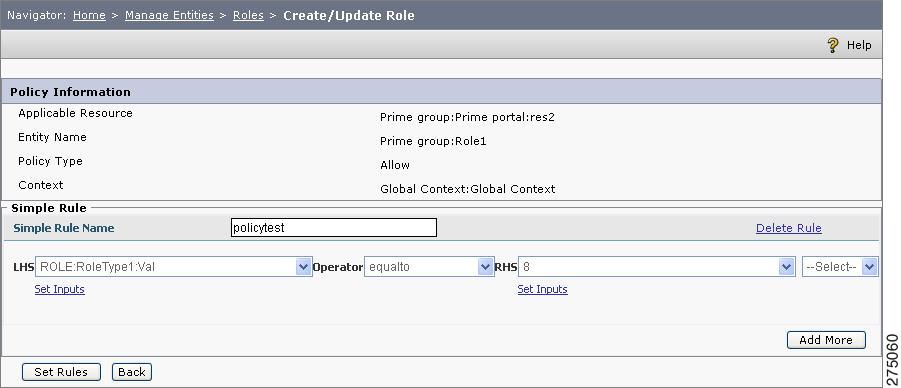901x388 pixels.
Task: Navigate to Roles breadcrumb link
Action: (x=248, y=16)
